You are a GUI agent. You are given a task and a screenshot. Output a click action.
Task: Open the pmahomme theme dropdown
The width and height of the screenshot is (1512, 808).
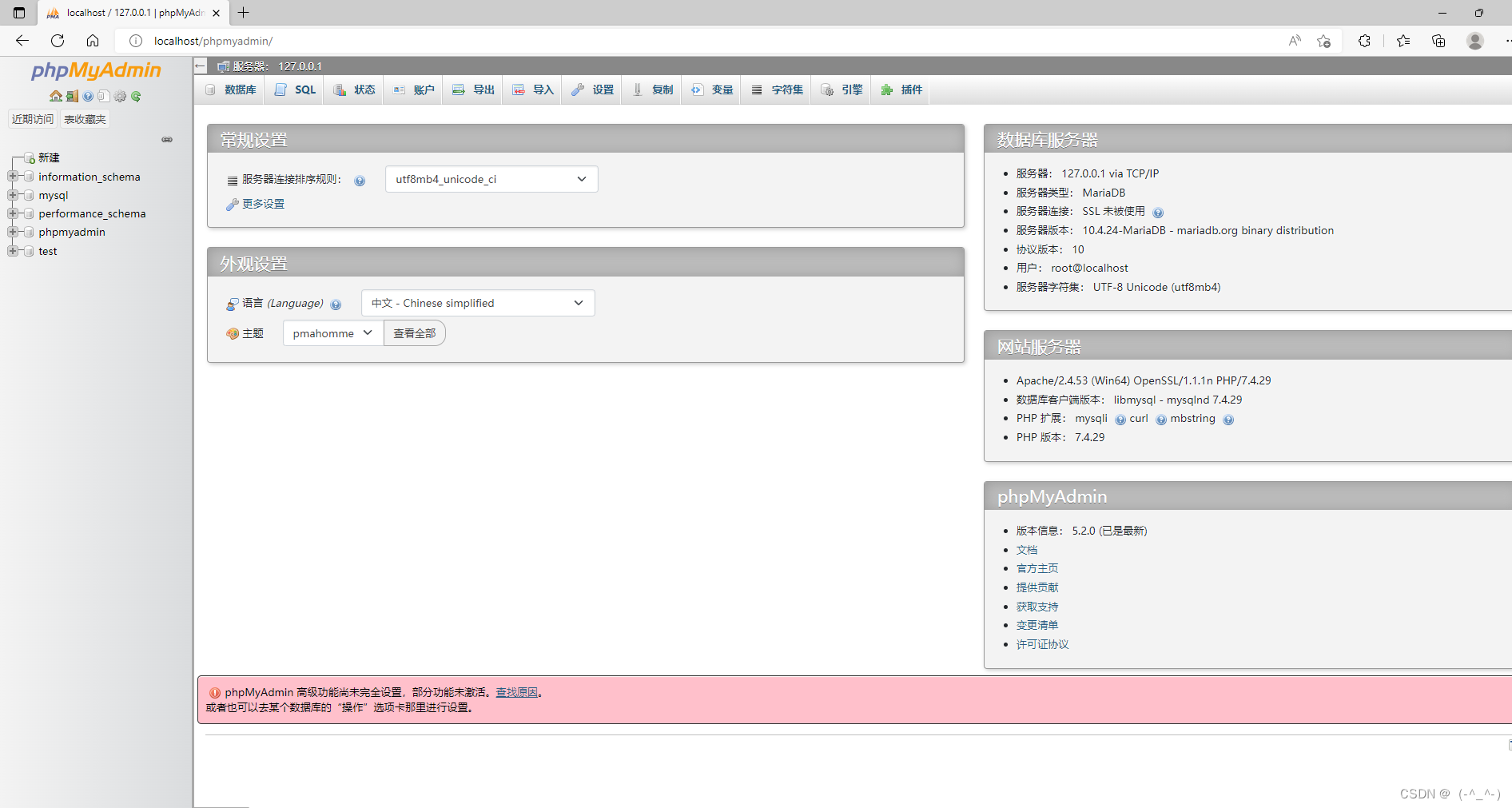click(332, 333)
